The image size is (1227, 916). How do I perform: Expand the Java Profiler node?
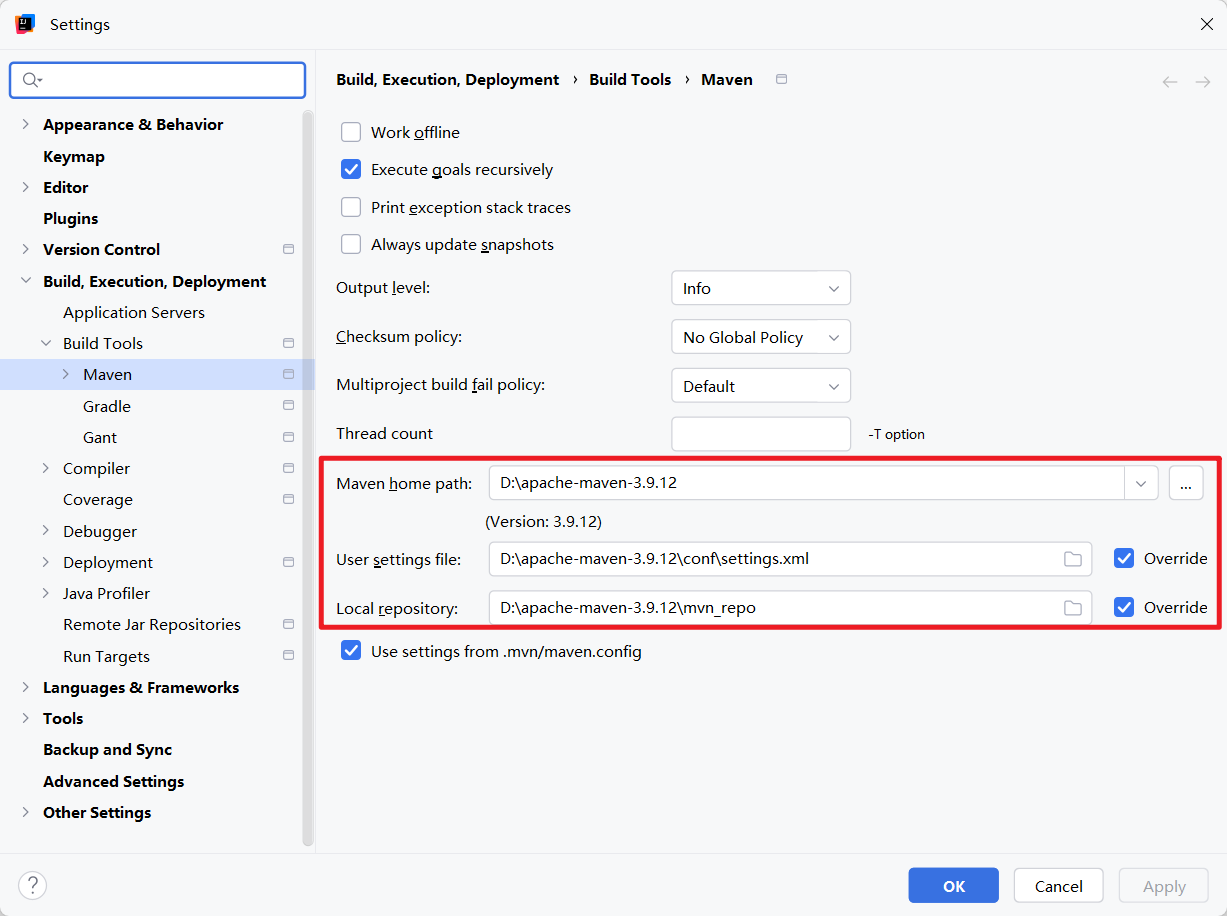[x=46, y=593]
